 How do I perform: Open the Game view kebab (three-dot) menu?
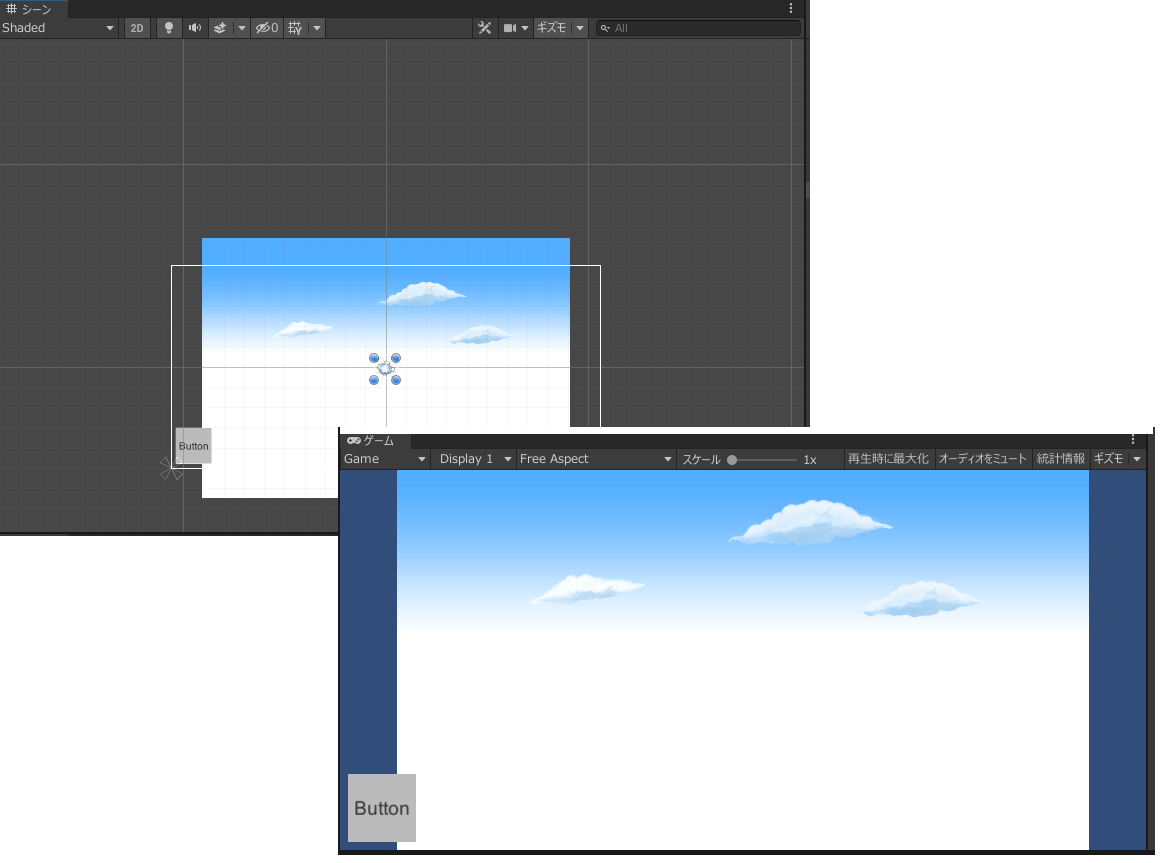[1132, 439]
